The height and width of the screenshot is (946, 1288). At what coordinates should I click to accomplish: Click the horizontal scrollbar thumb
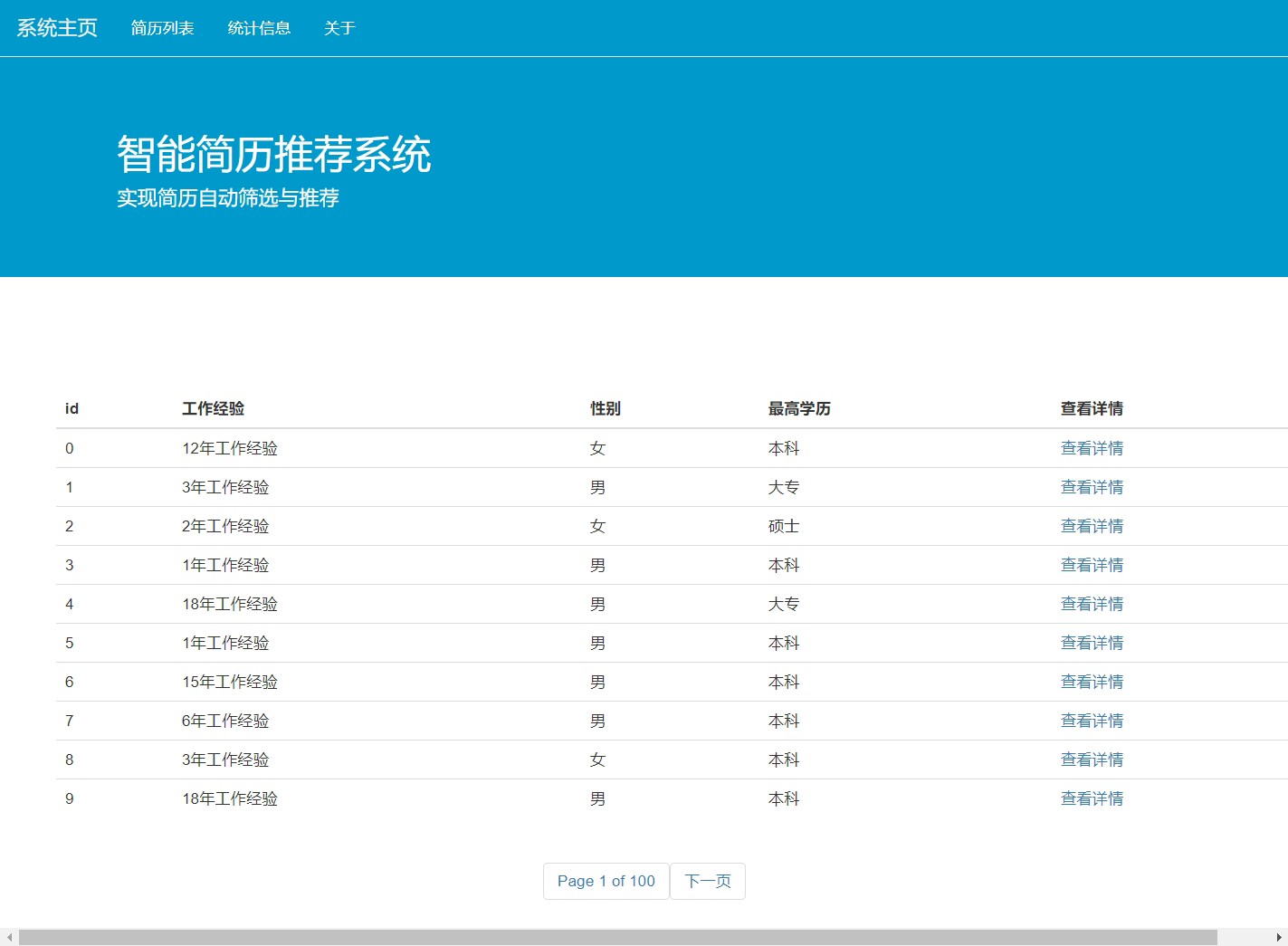618,937
